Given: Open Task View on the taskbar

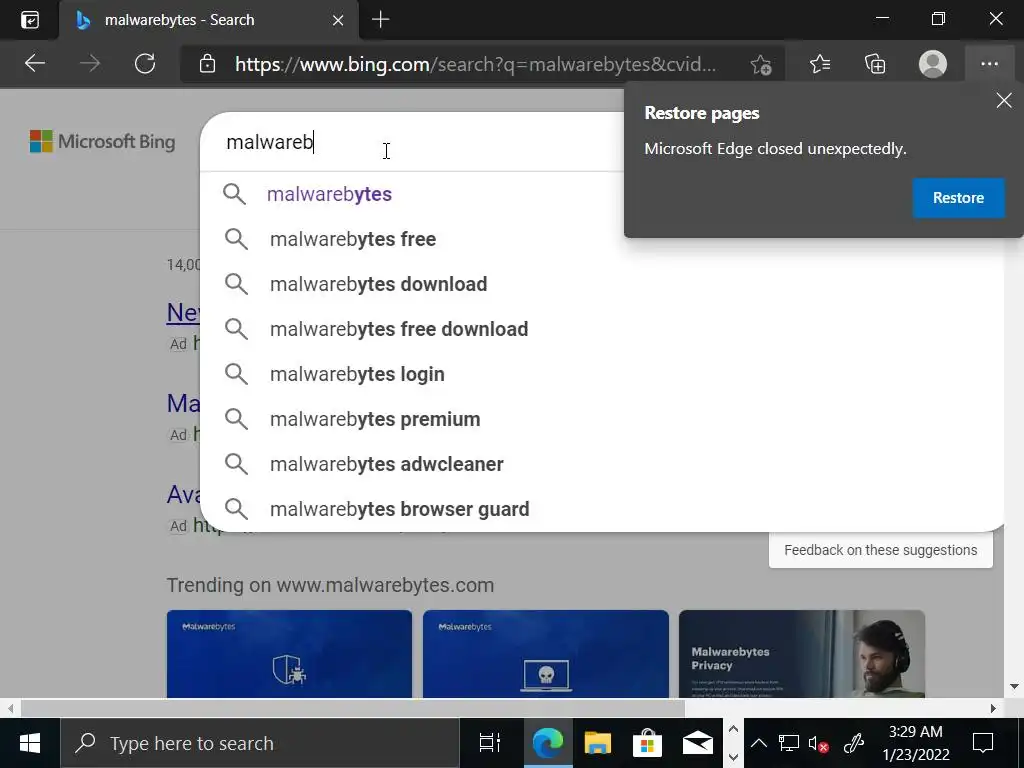Looking at the screenshot, I should (x=490, y=743).
